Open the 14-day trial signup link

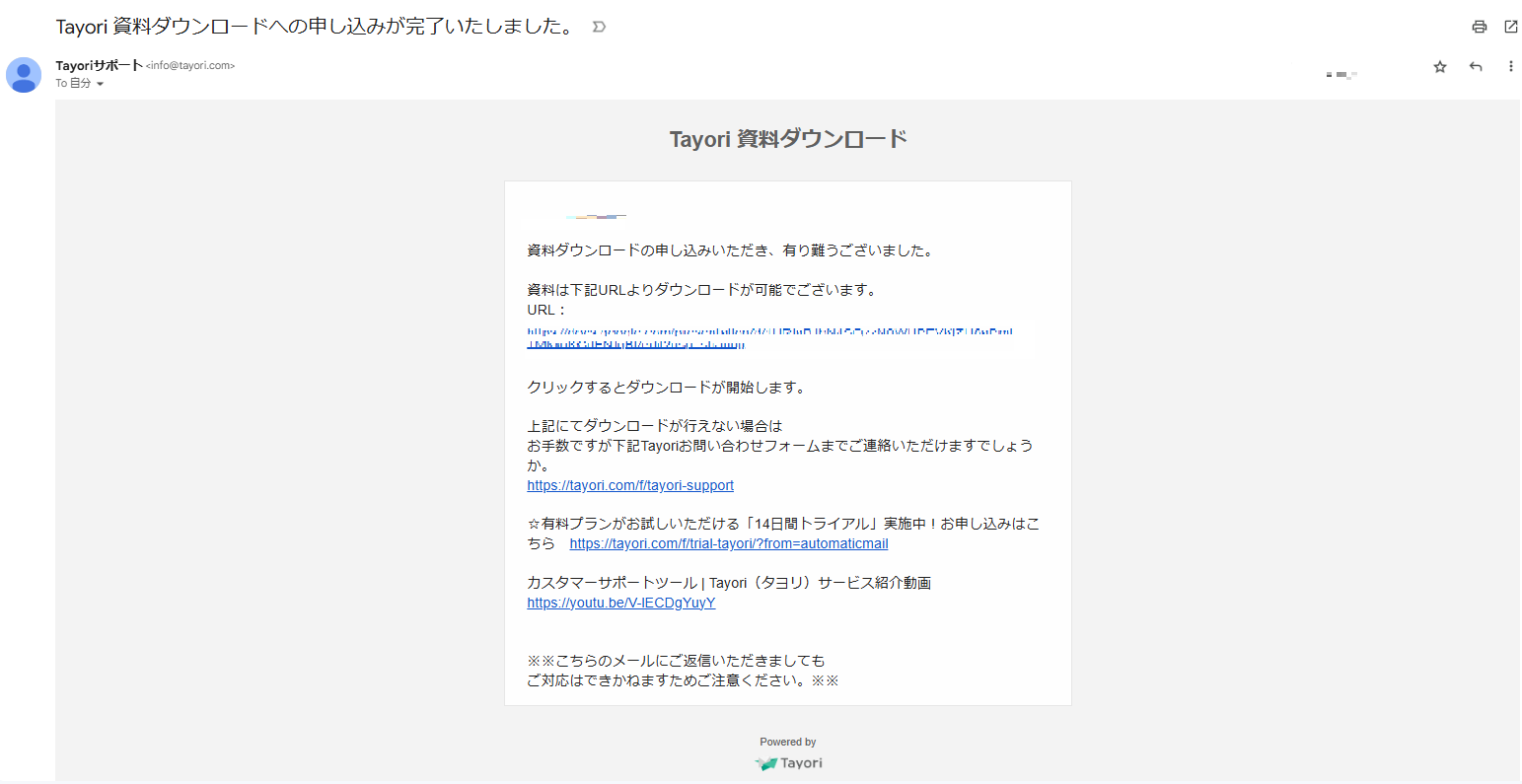pos(727,543)
